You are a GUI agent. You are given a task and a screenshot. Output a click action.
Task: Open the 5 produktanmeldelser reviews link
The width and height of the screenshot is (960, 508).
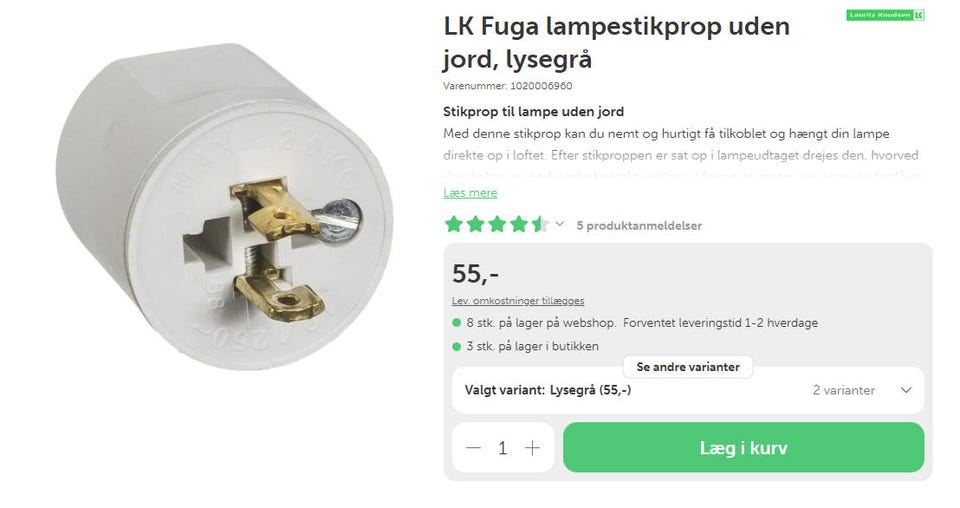tap(639, 225)
